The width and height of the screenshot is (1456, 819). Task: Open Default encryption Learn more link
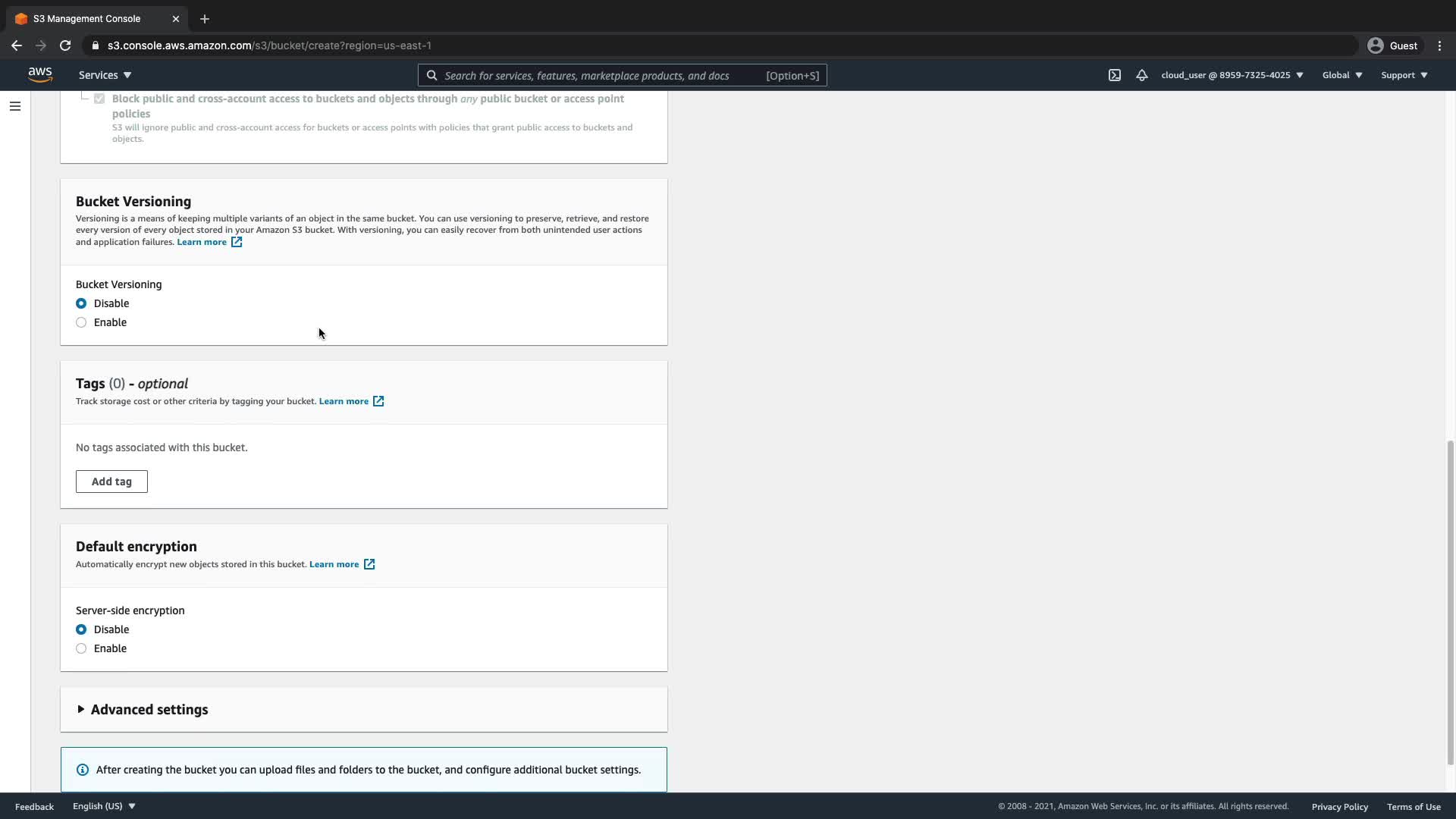334,564
